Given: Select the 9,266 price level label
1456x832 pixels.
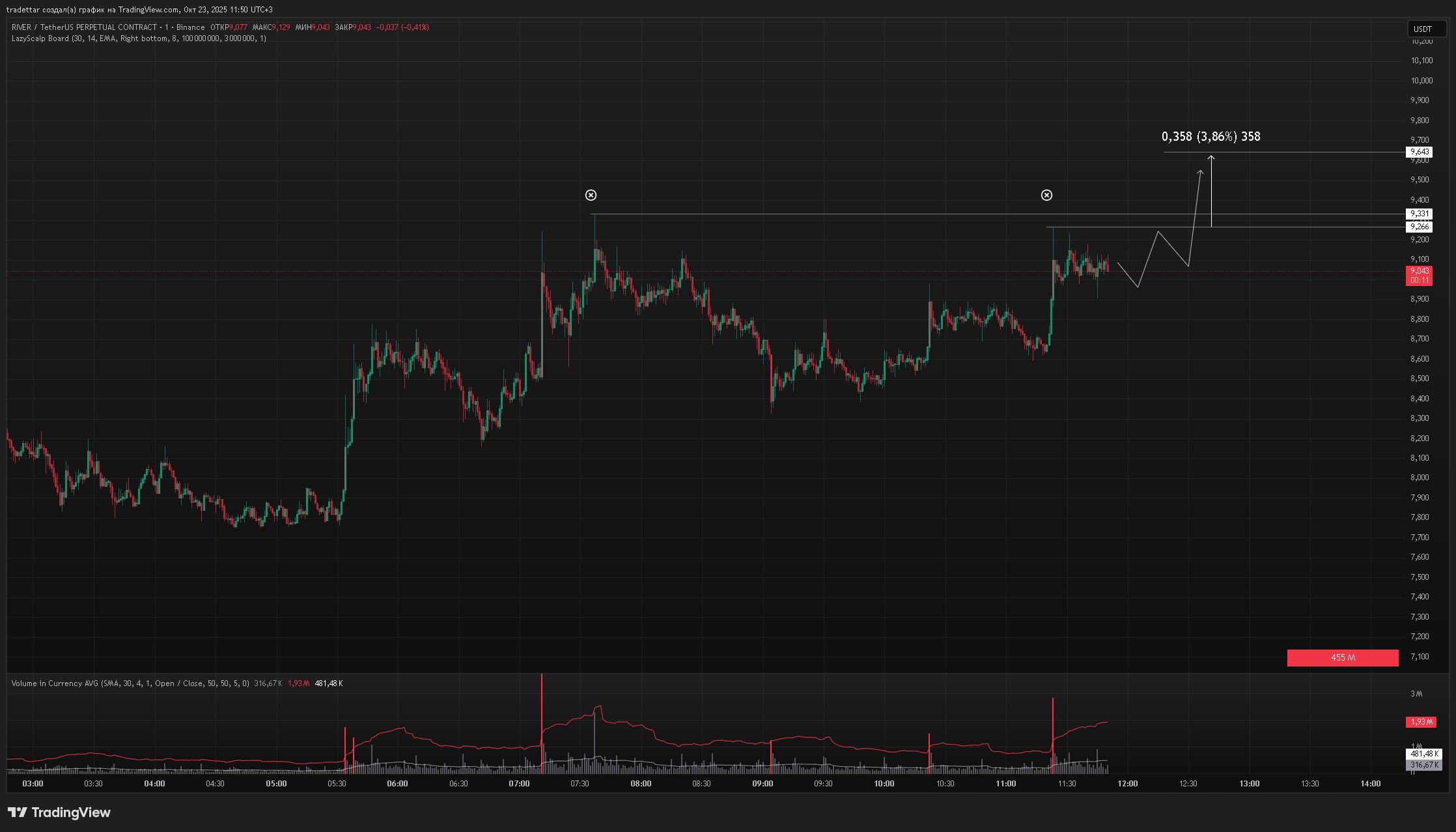Looking at the screenshot, I should [x=1419, y=227].
